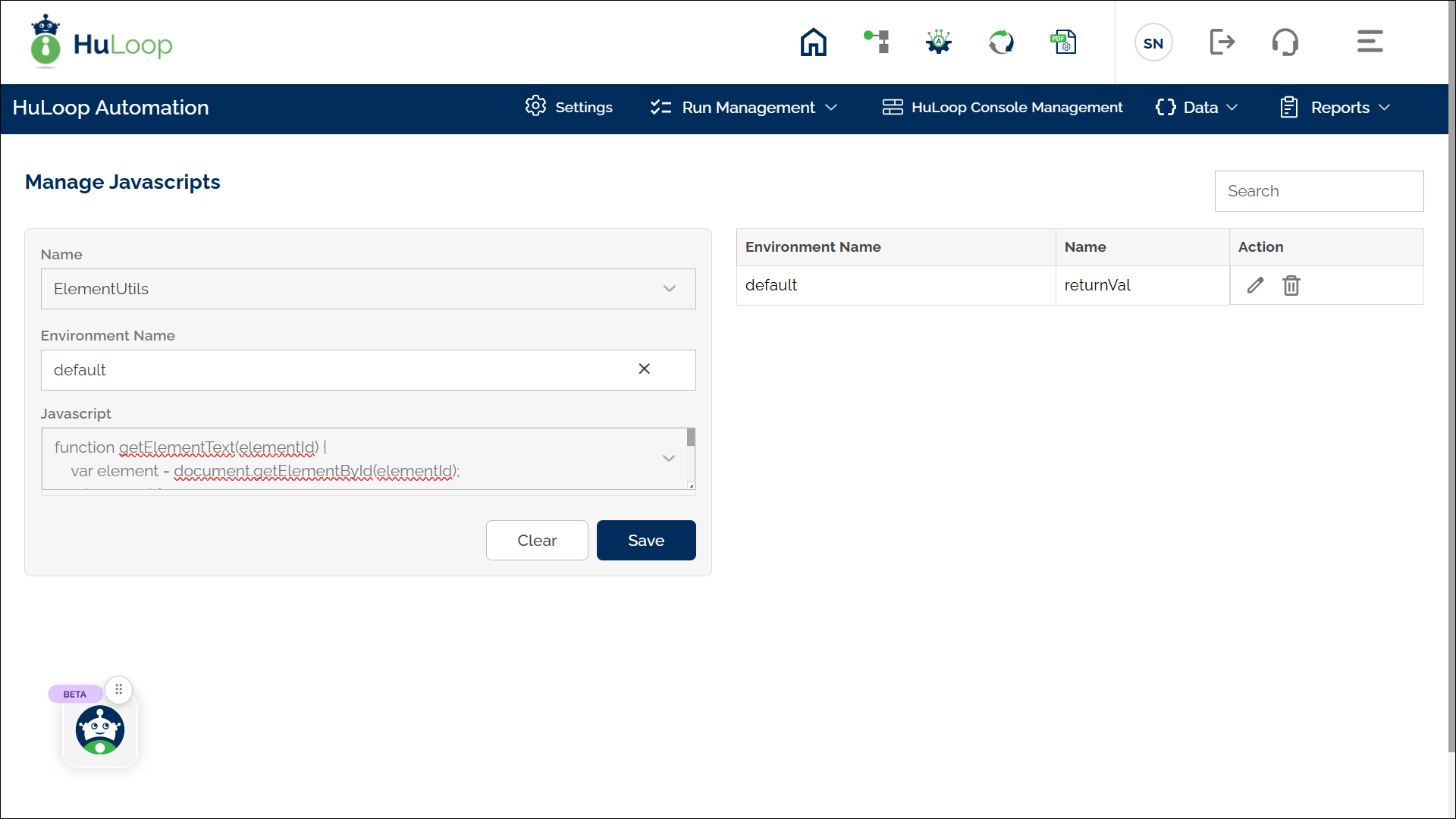Open the hamburger menu icon
The image size is (1456, 819).
(1370, 42)
